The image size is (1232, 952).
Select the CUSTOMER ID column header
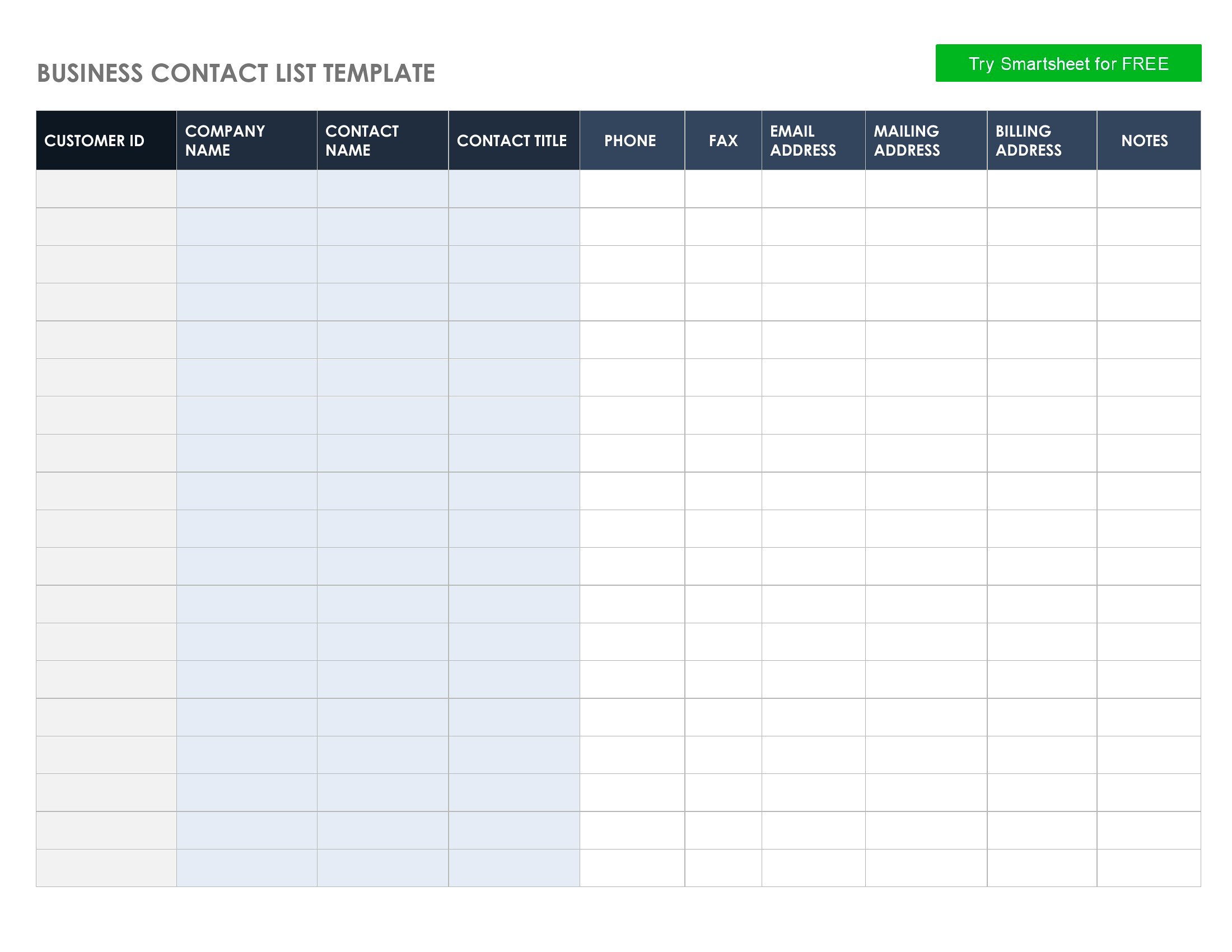[106, 141]
